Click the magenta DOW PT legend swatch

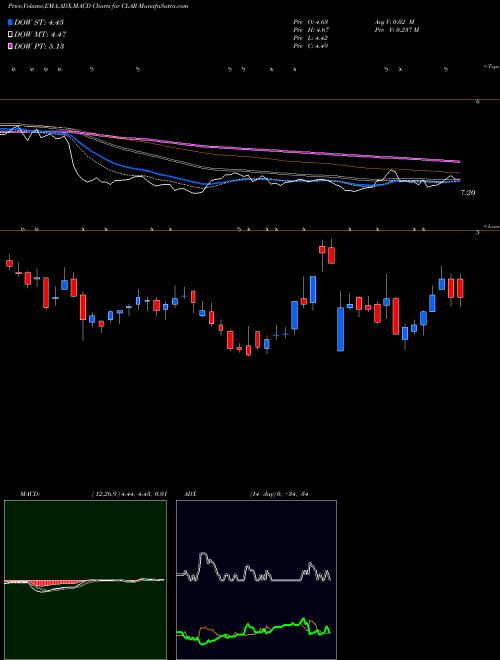pos(10,46)
